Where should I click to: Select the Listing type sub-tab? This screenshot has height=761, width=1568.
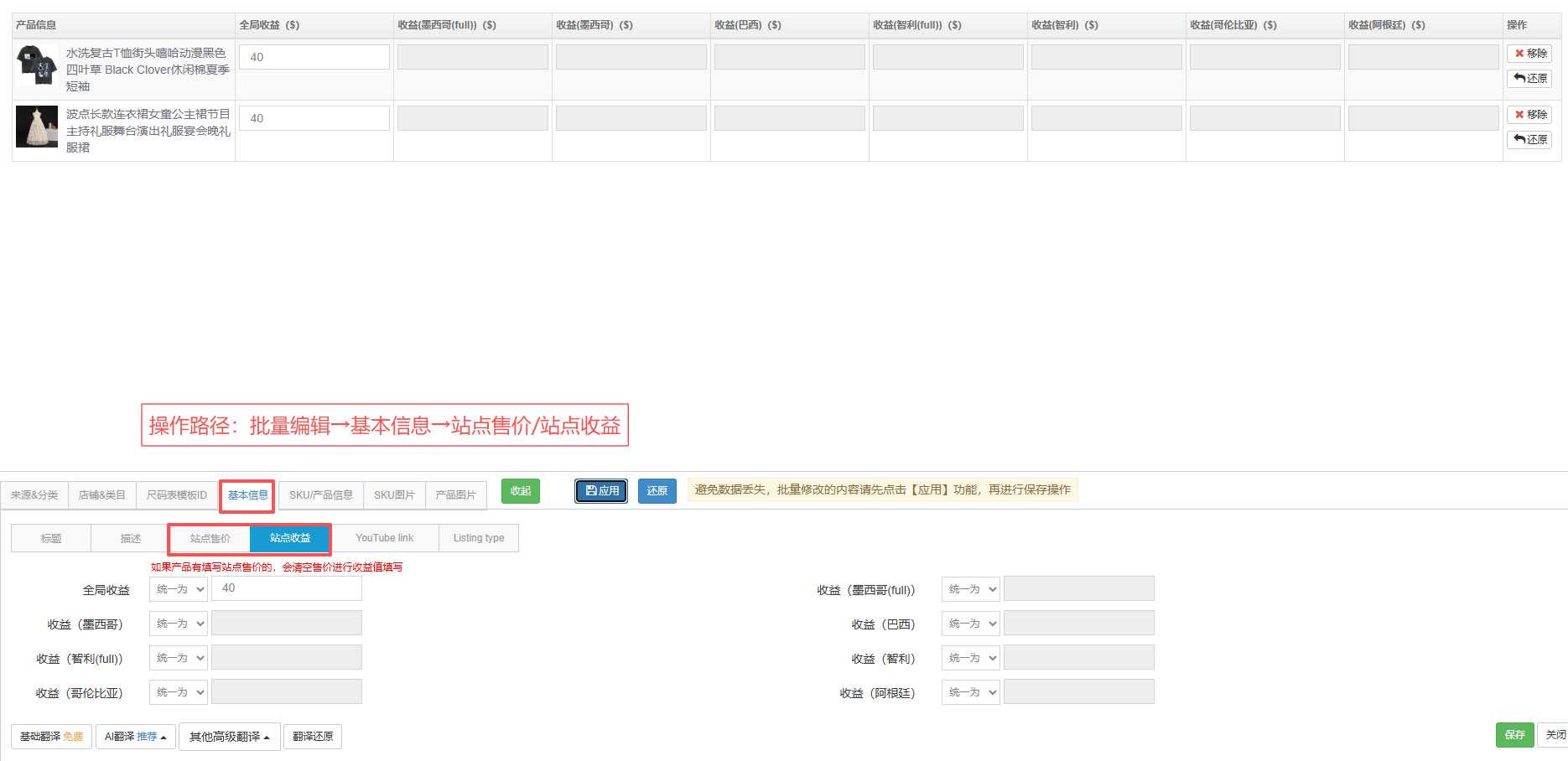click(x=479, y=538)
